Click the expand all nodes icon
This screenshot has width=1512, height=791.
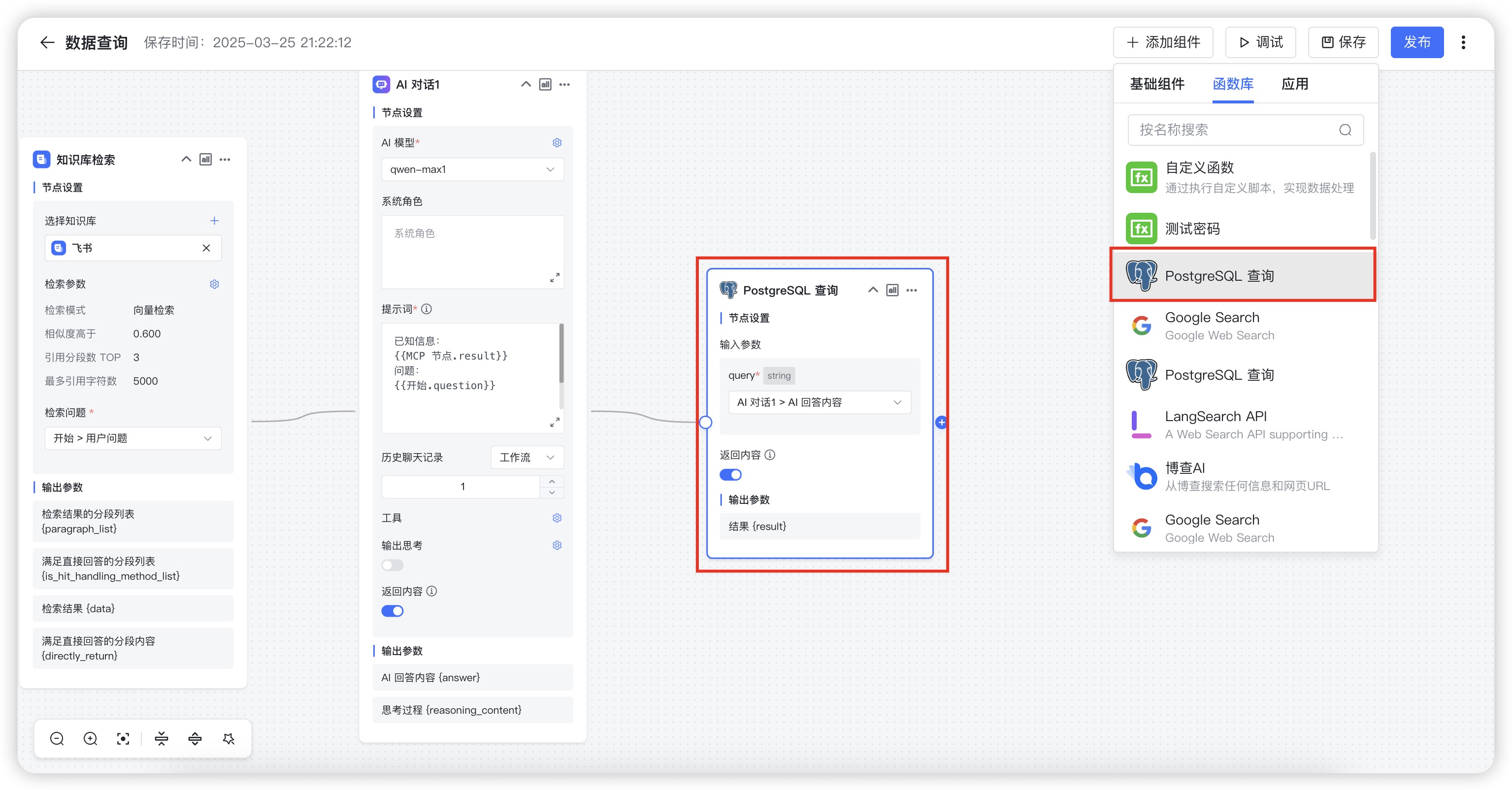tap(195, 739)
